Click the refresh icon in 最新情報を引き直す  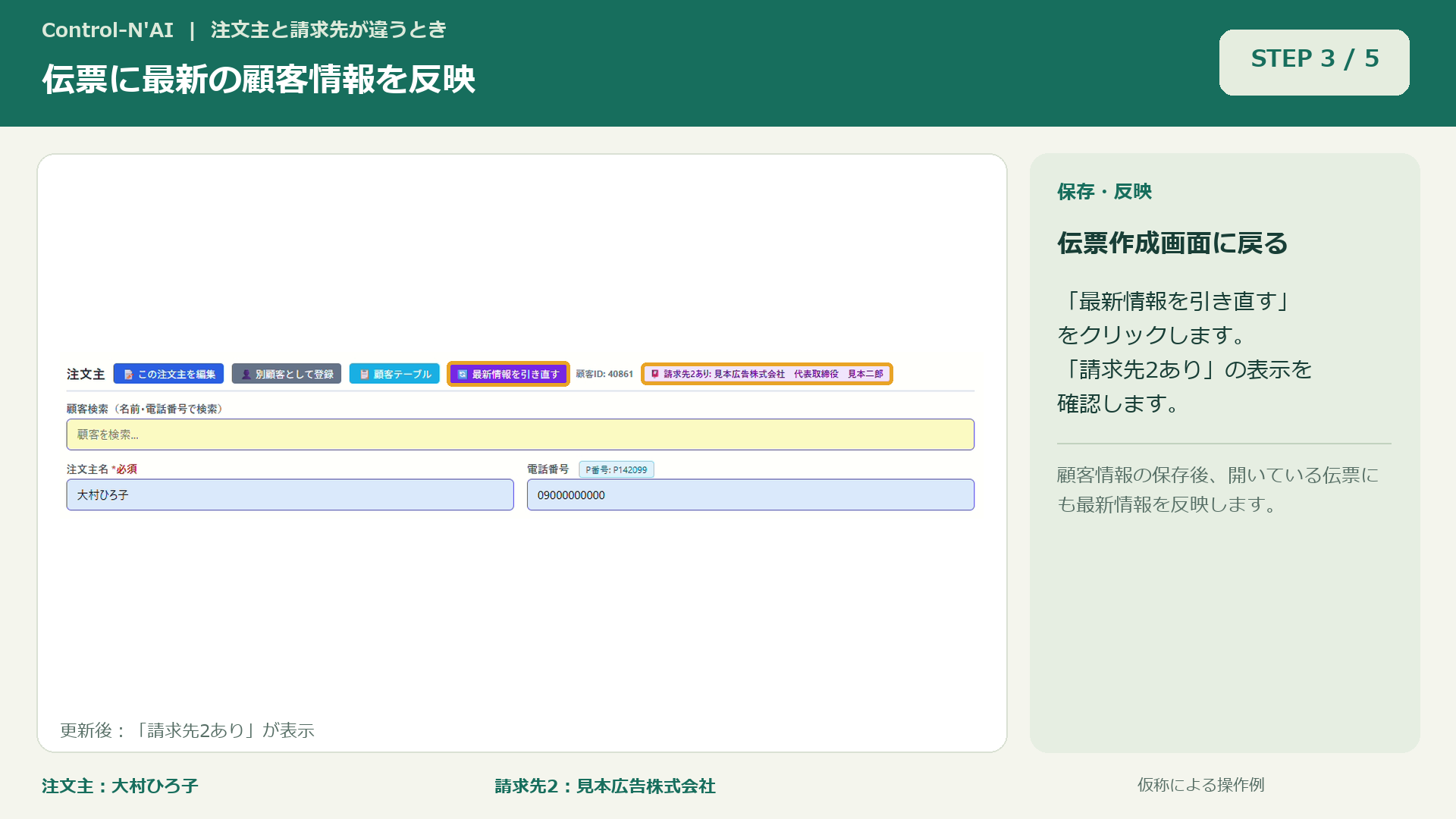click(x=463, y=375)
